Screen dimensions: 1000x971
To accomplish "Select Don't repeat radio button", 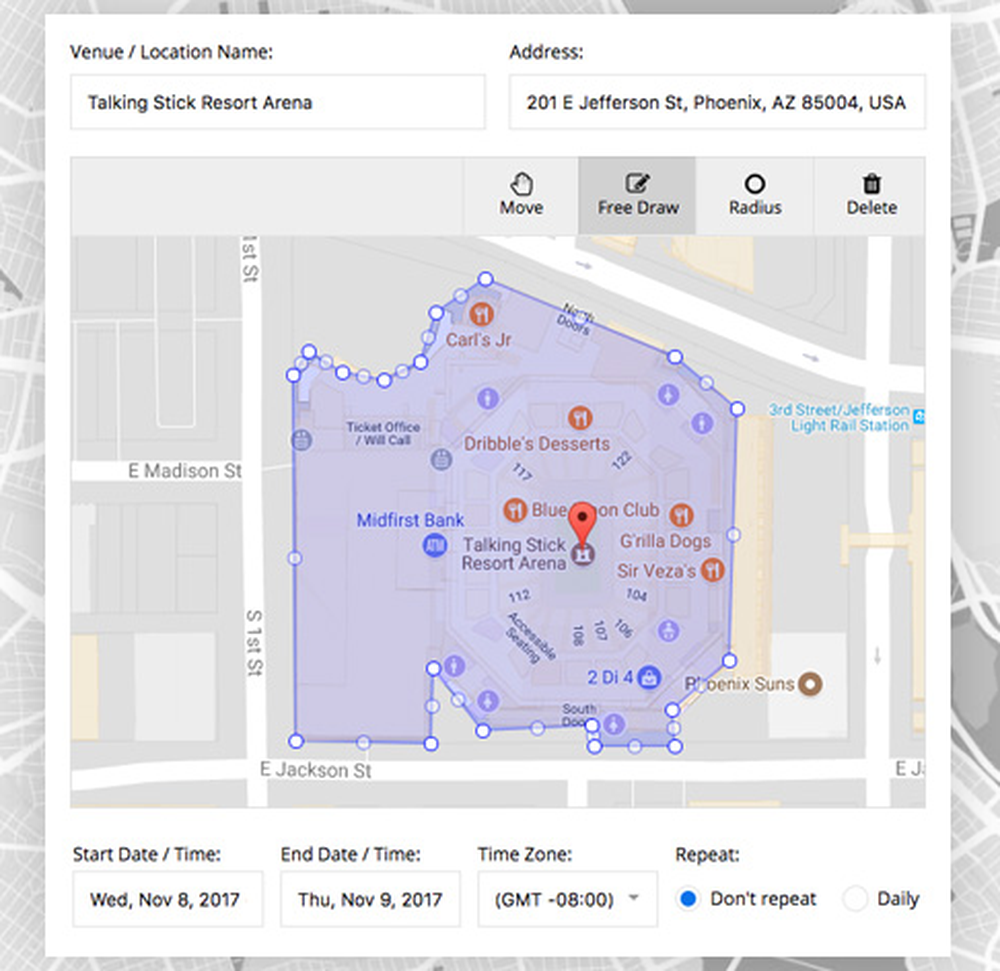I will [x=688, y=899].
